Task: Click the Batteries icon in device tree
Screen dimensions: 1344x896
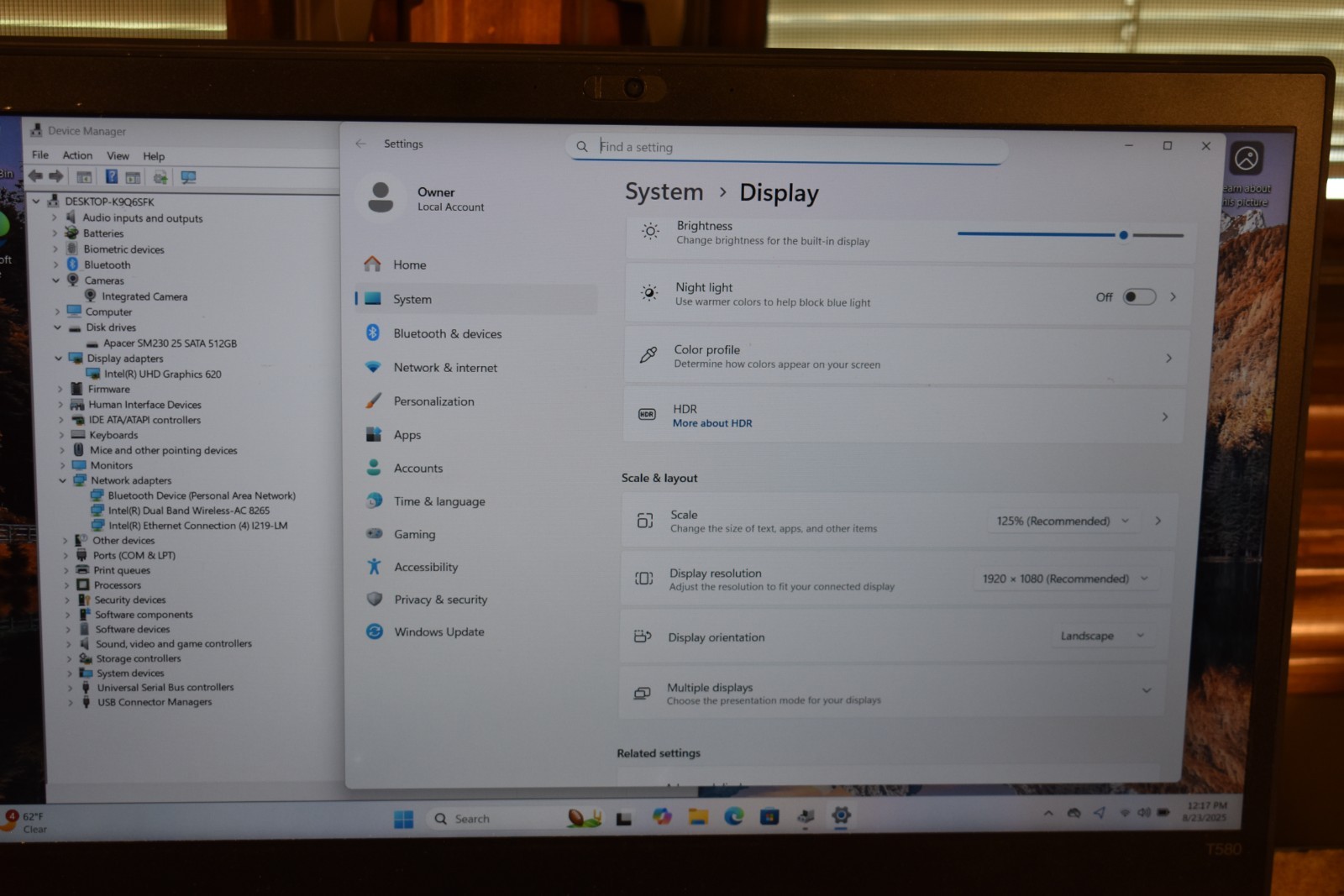Action: click(71, 233)
